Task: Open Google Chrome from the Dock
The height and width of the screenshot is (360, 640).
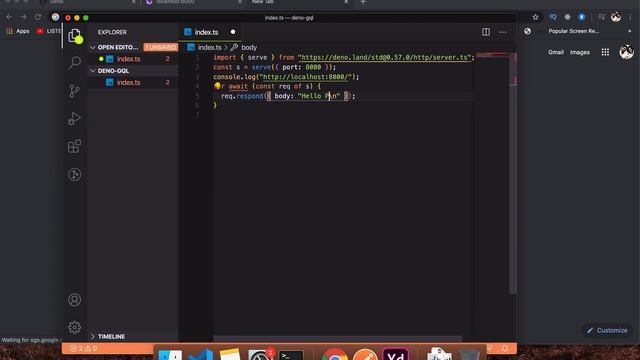Action: pyautogui.click(x=335, y=354)
